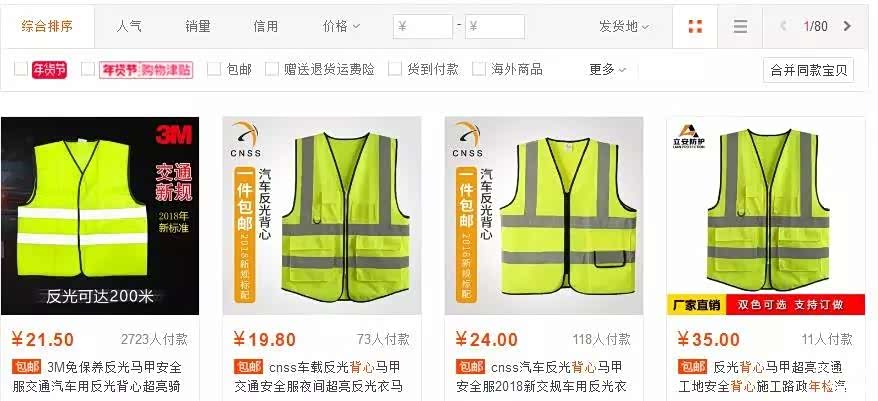Go to previous results page arrow
Image resolution: width=878 pixels, height=401 pixels.
coord(783,26)
